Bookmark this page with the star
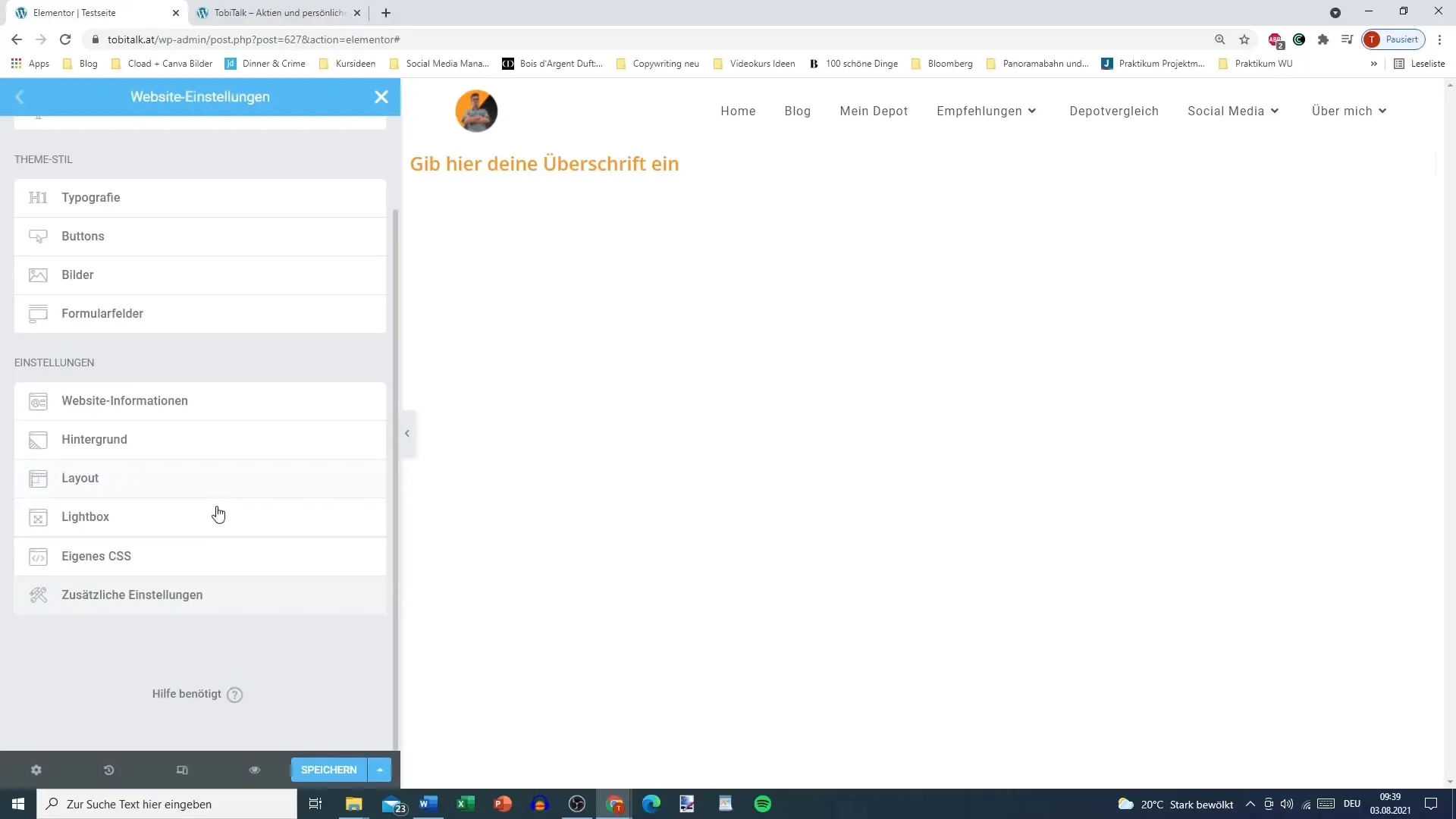1456x819 pixels. 1244,39
